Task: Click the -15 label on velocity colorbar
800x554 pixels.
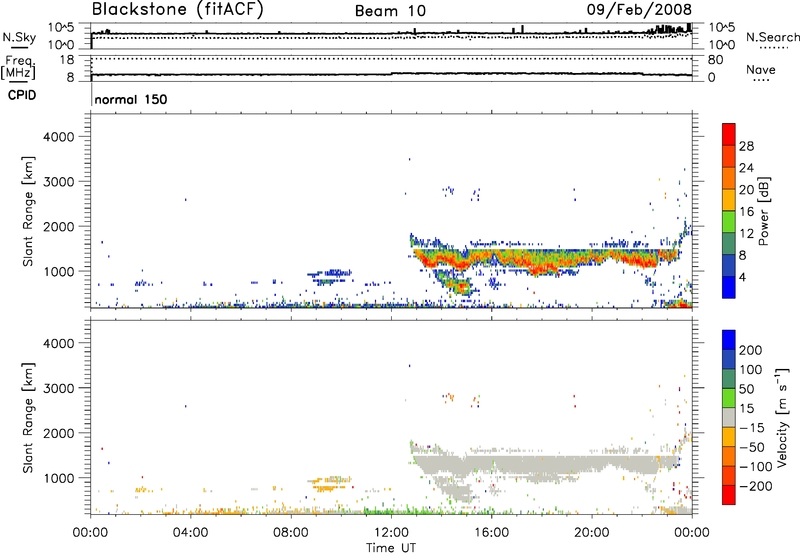Action: (752, 428)
